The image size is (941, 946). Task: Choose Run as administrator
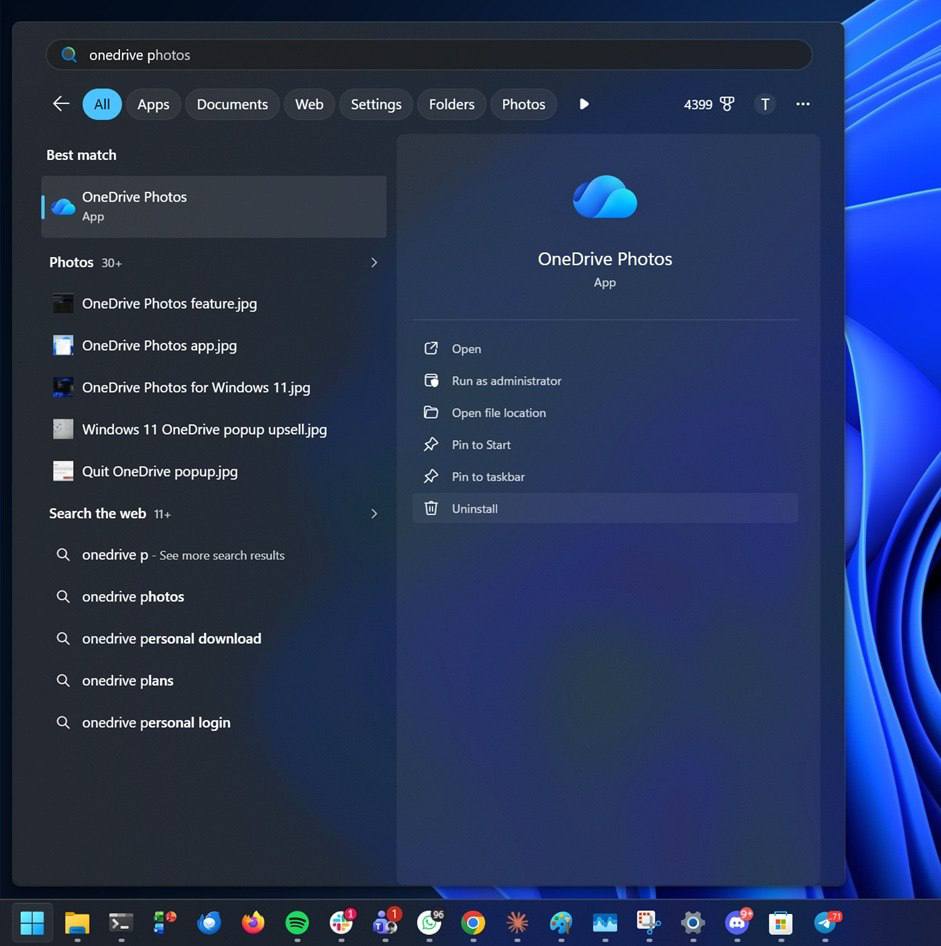[x=605, y=381]
